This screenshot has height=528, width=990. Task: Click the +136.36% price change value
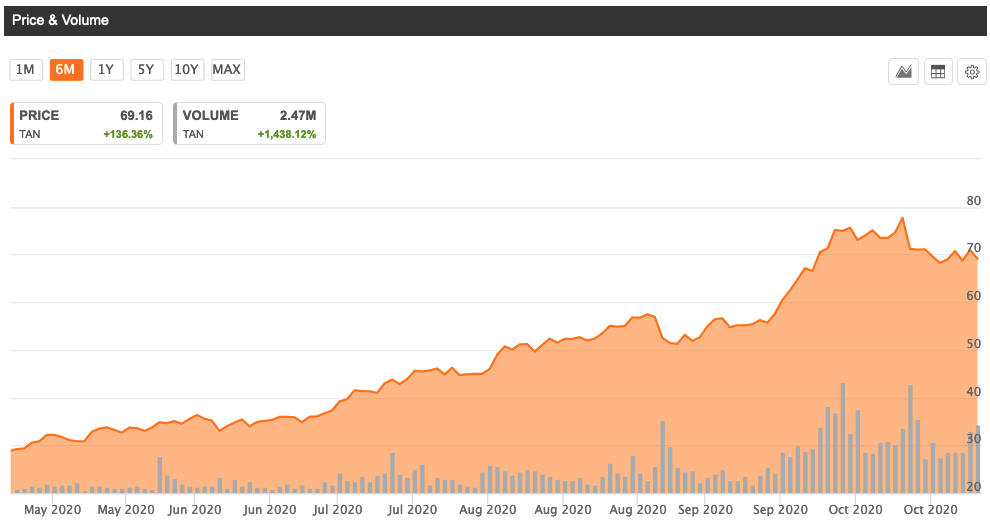pos(128,134)
